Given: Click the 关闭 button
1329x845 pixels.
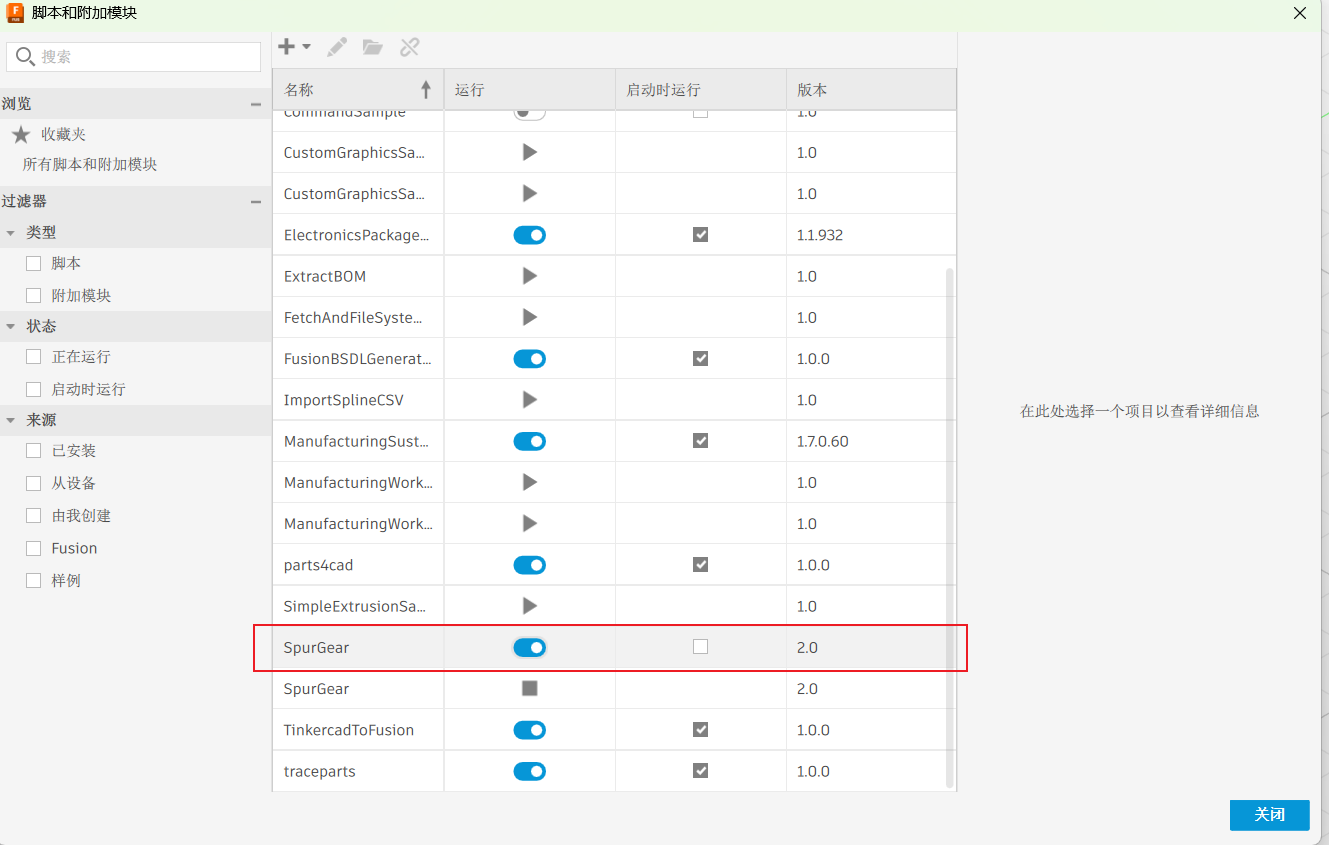Looking at the screenshot, I should point(1270,815).
